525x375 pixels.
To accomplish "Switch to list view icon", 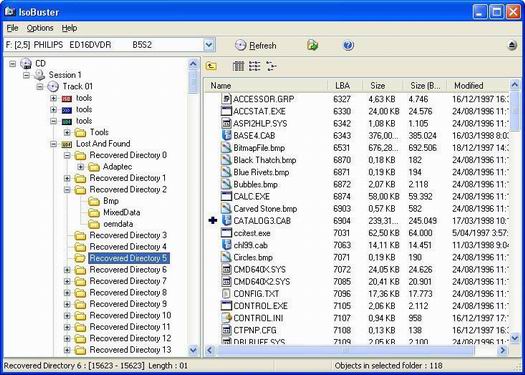I will click(255, 66).
